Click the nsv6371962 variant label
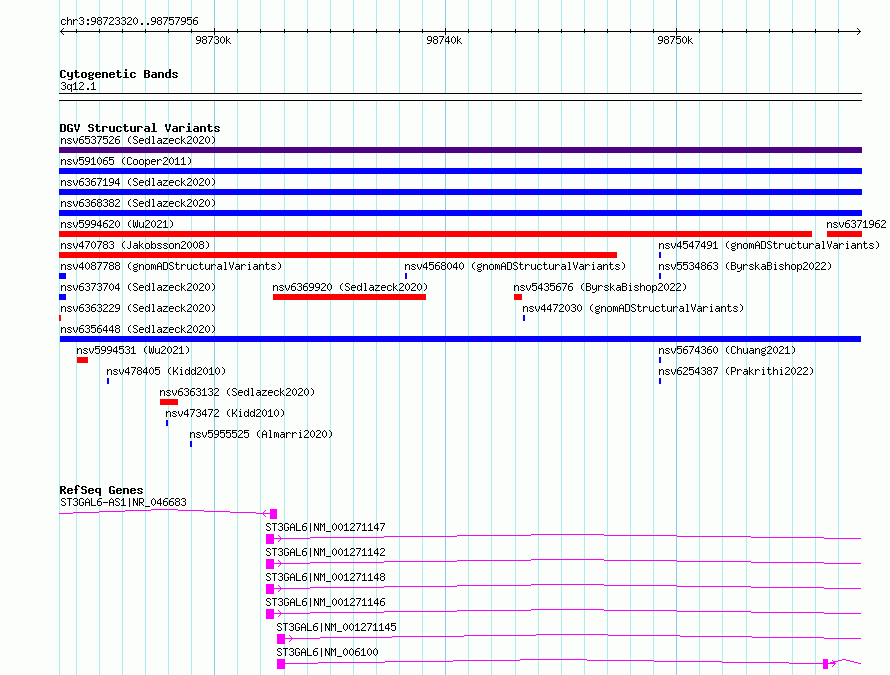The width and height of the screenshot is (890, 675). click(x=856, y=224)
